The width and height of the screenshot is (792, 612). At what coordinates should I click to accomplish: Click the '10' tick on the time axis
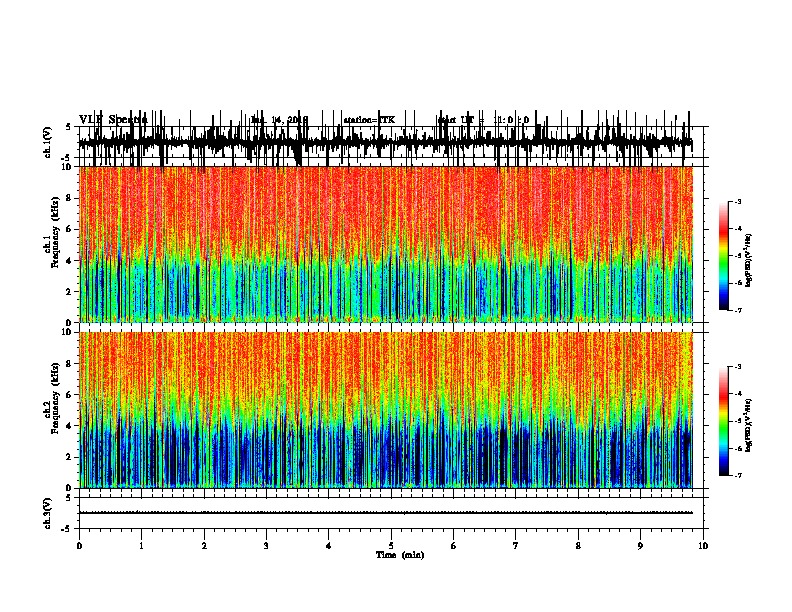coord(703,546)
